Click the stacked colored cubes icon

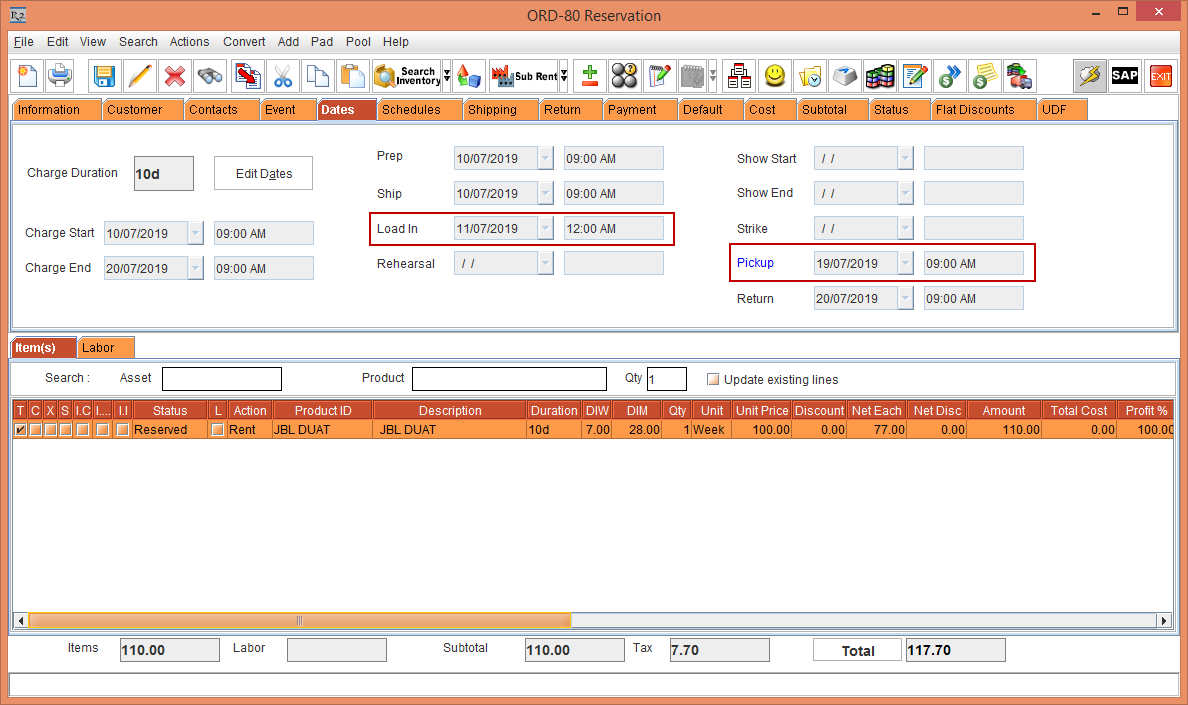[x=880, y=76]
